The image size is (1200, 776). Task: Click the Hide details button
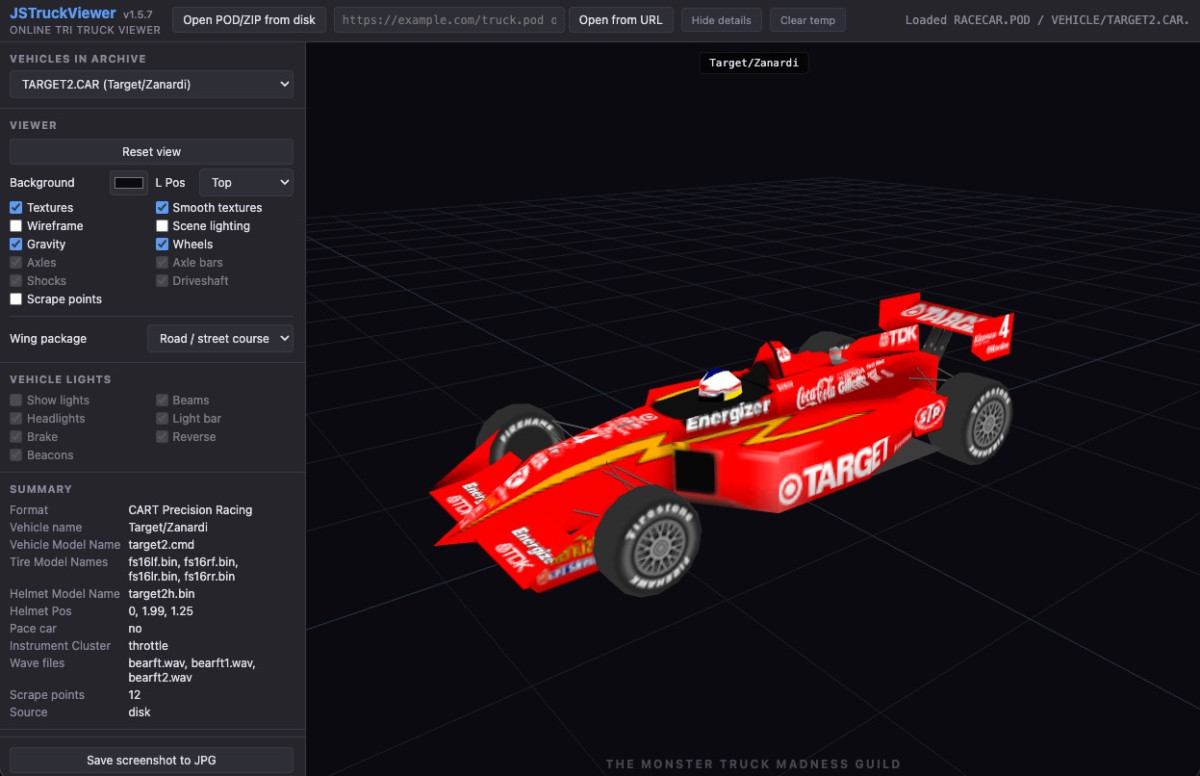722,20
